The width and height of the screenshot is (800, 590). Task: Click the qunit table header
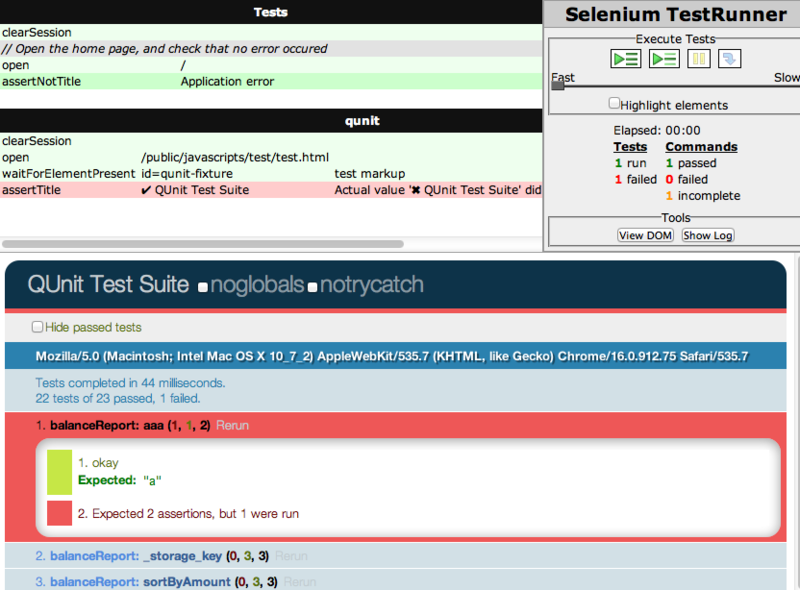tap(271, 121)
